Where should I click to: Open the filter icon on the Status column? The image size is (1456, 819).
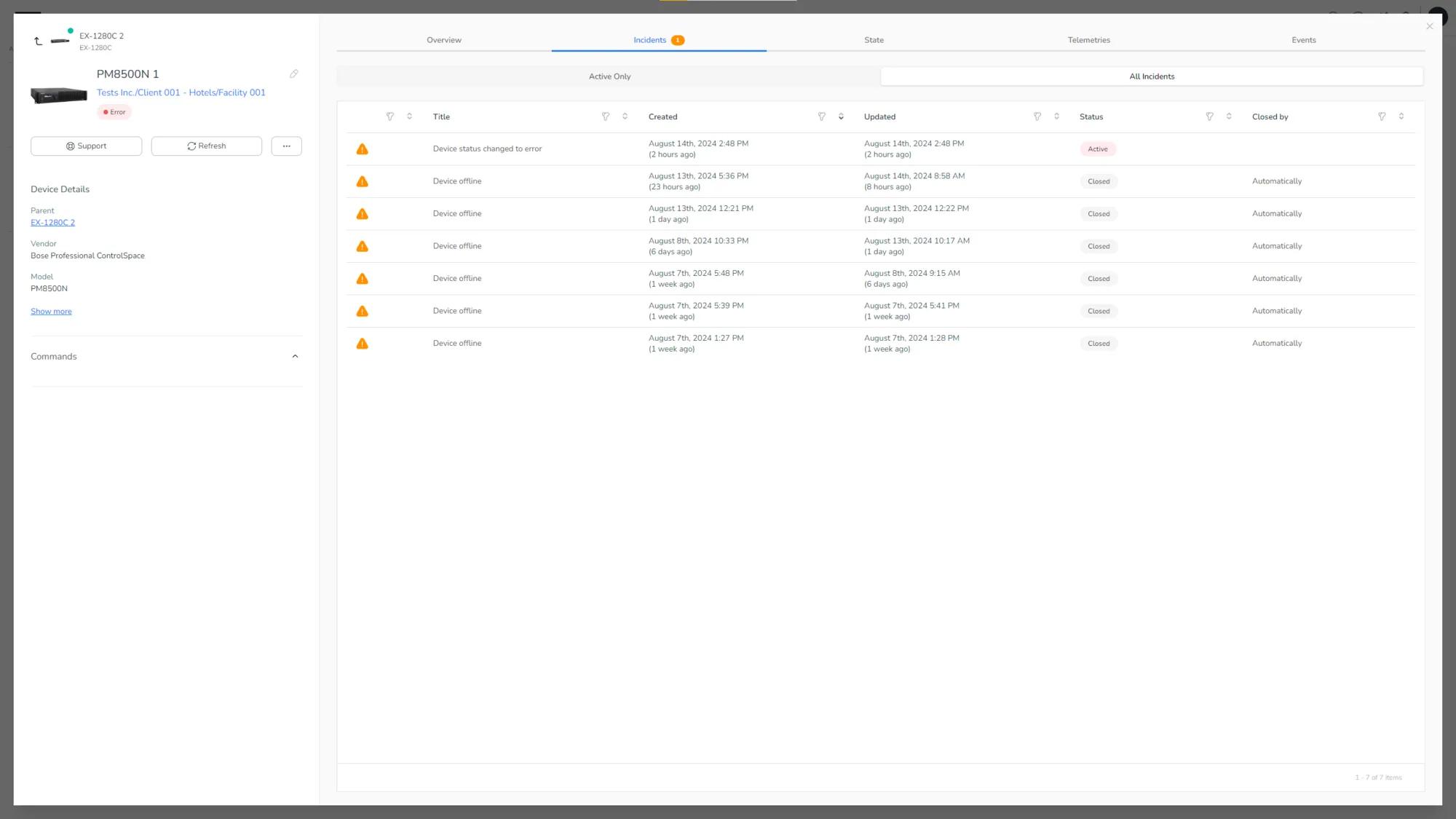click(x=1210, y=116)
